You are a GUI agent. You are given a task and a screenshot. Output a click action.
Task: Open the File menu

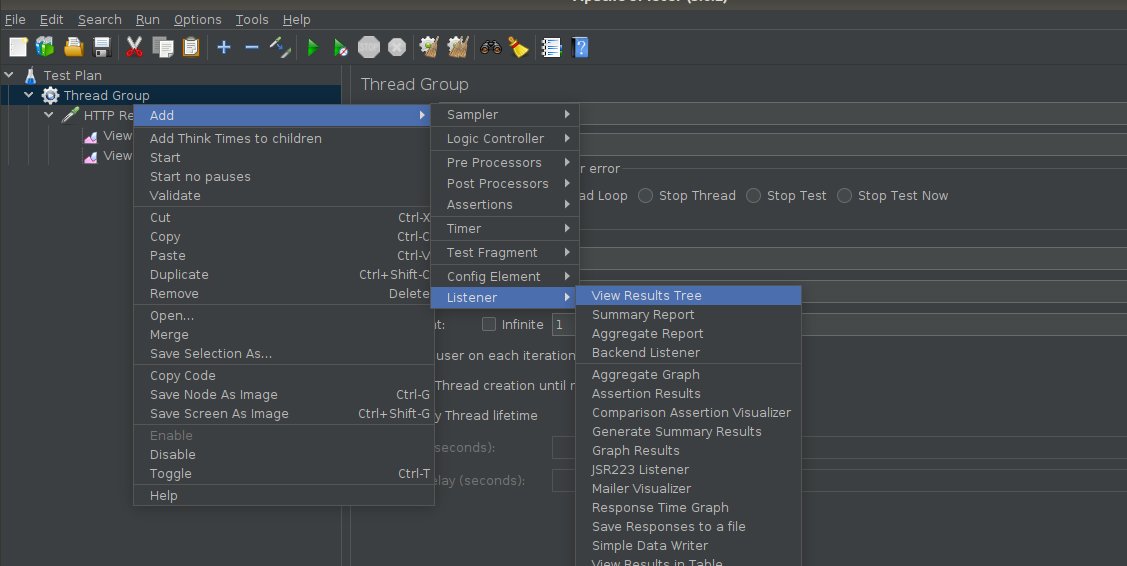point(15,19)
